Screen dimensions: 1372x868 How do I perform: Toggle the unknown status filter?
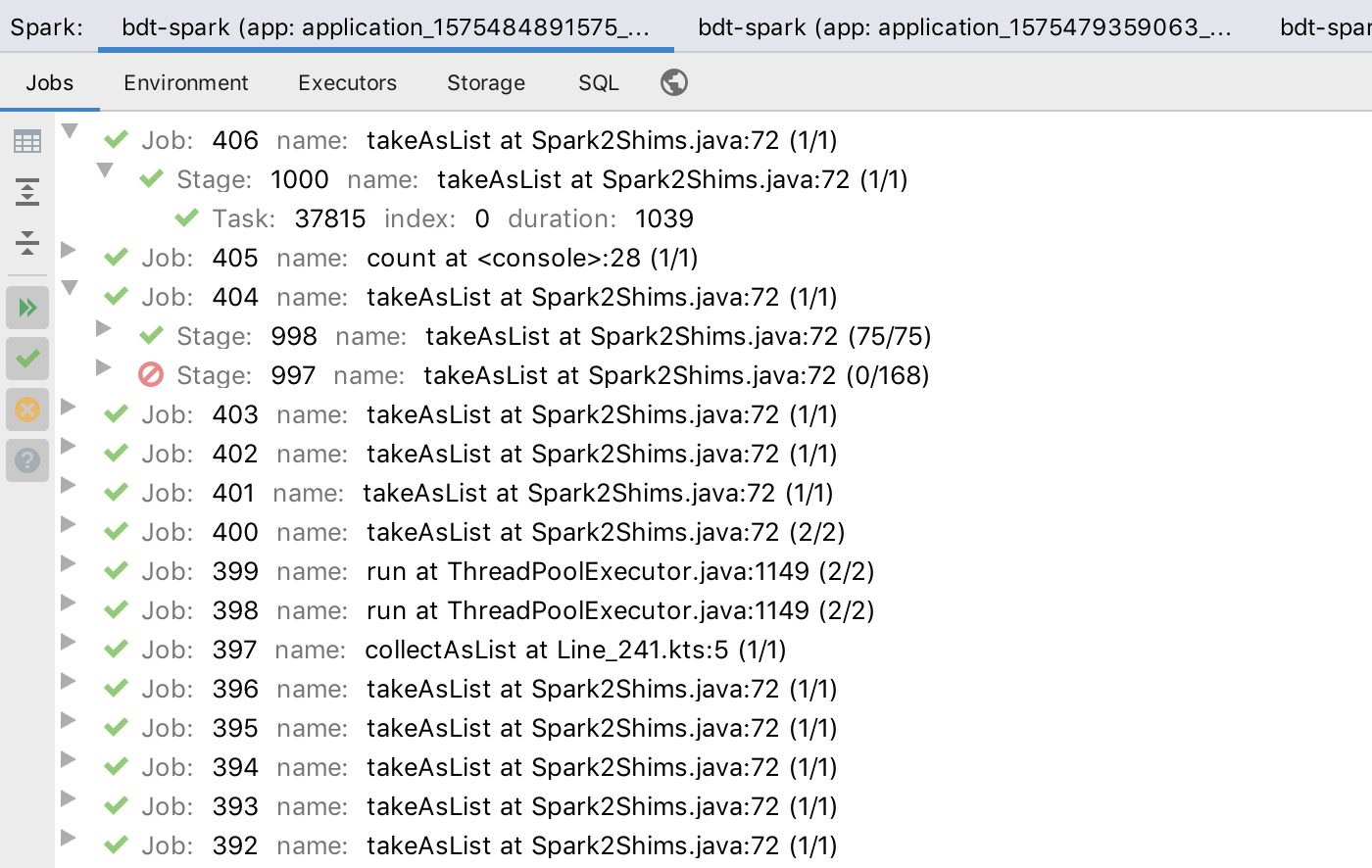27,460
